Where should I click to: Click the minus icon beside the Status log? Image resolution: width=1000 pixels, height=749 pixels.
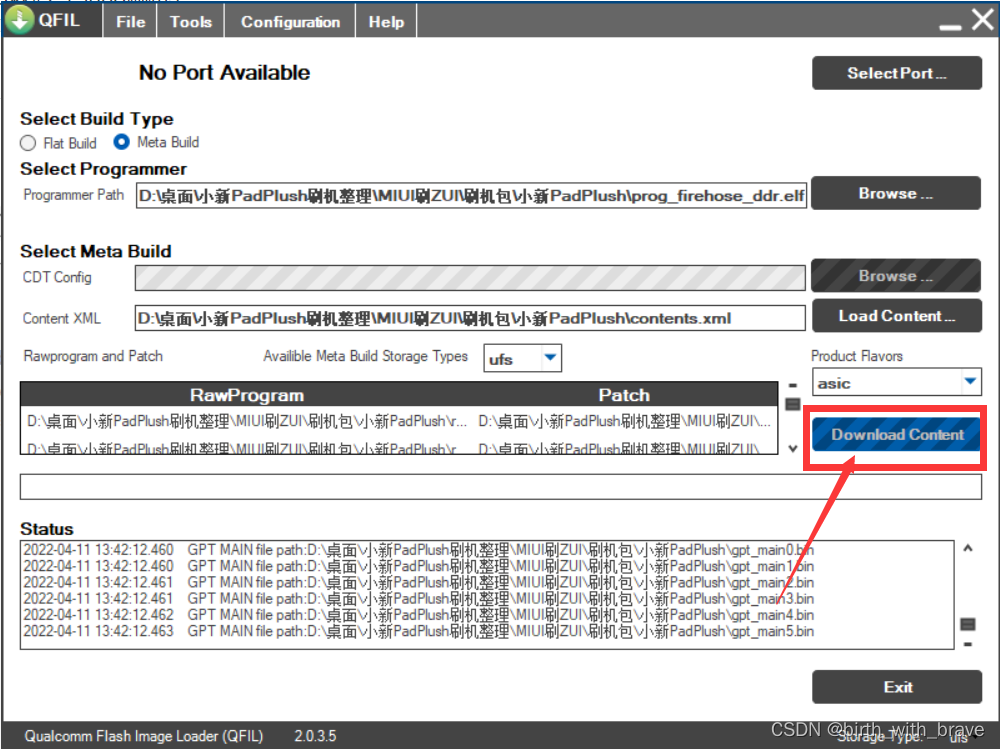point(967,644)
